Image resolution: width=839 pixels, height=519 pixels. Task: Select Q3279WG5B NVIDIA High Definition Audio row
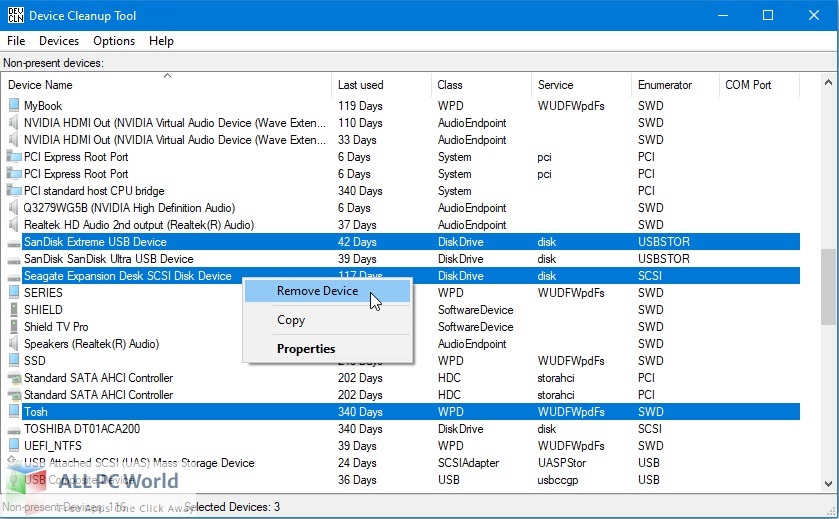click(x=402, y=208)
